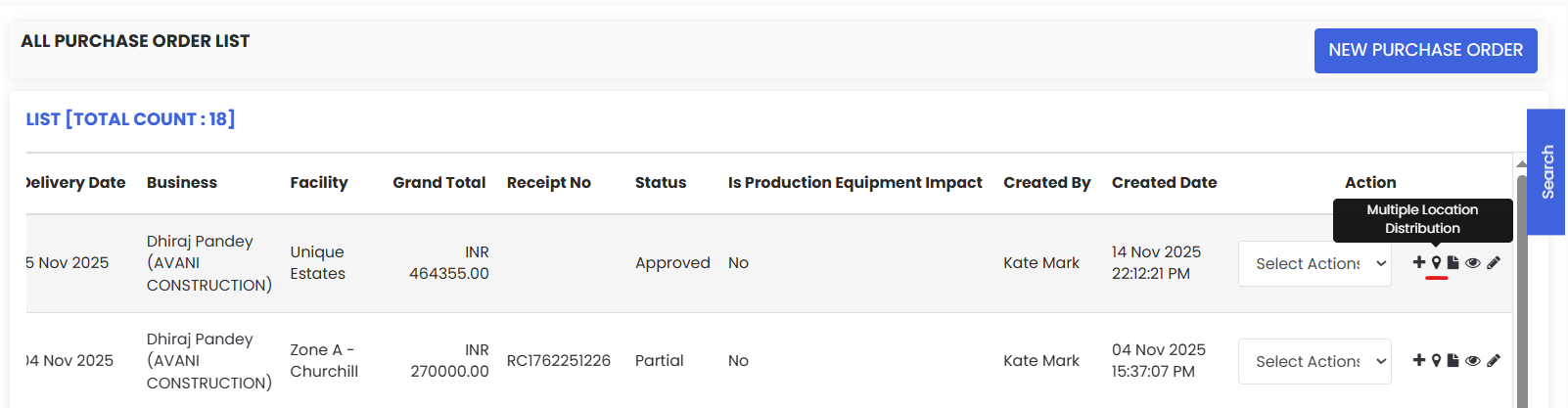The width and height of the screenshot is (1568, 408).
Task: Sort by Status column header
Action: point(661,182)
